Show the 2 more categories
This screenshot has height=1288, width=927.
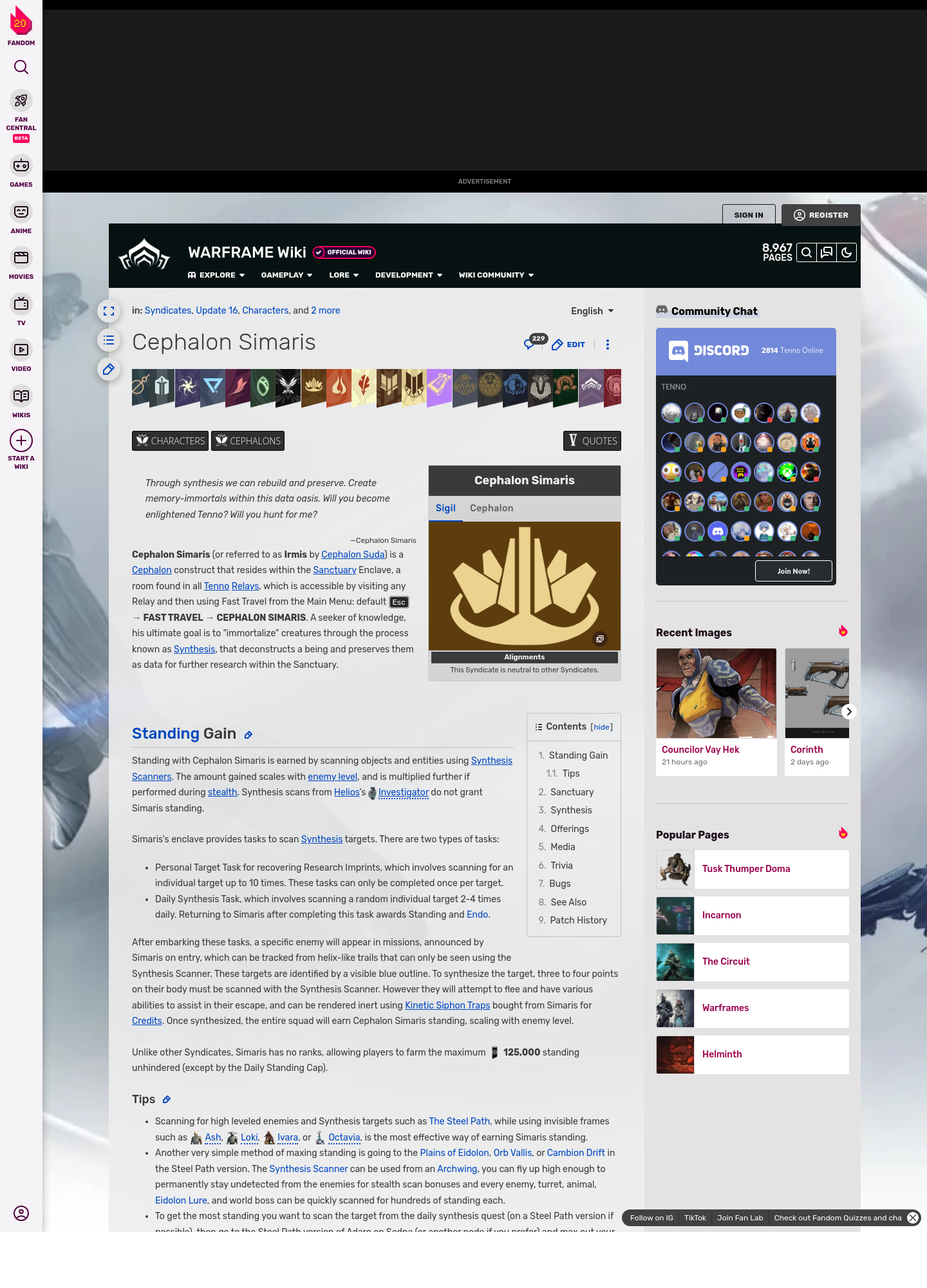pos(326,310)
